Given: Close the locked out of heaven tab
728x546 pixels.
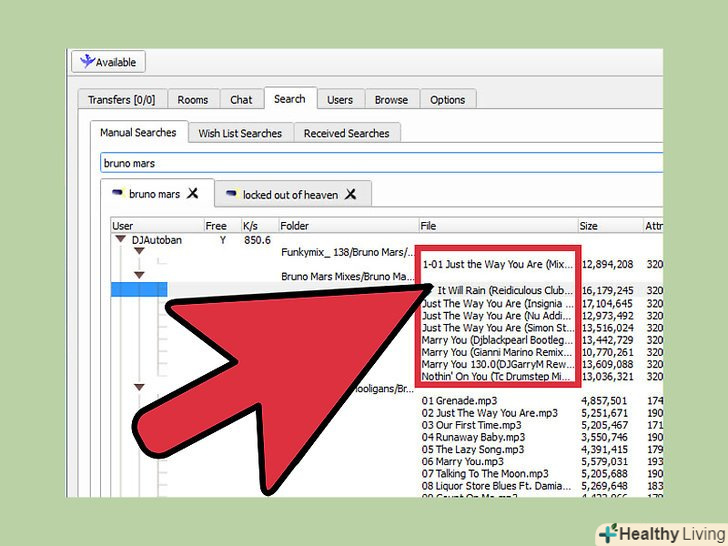Looking at the screenshot, I should (351, 194).
